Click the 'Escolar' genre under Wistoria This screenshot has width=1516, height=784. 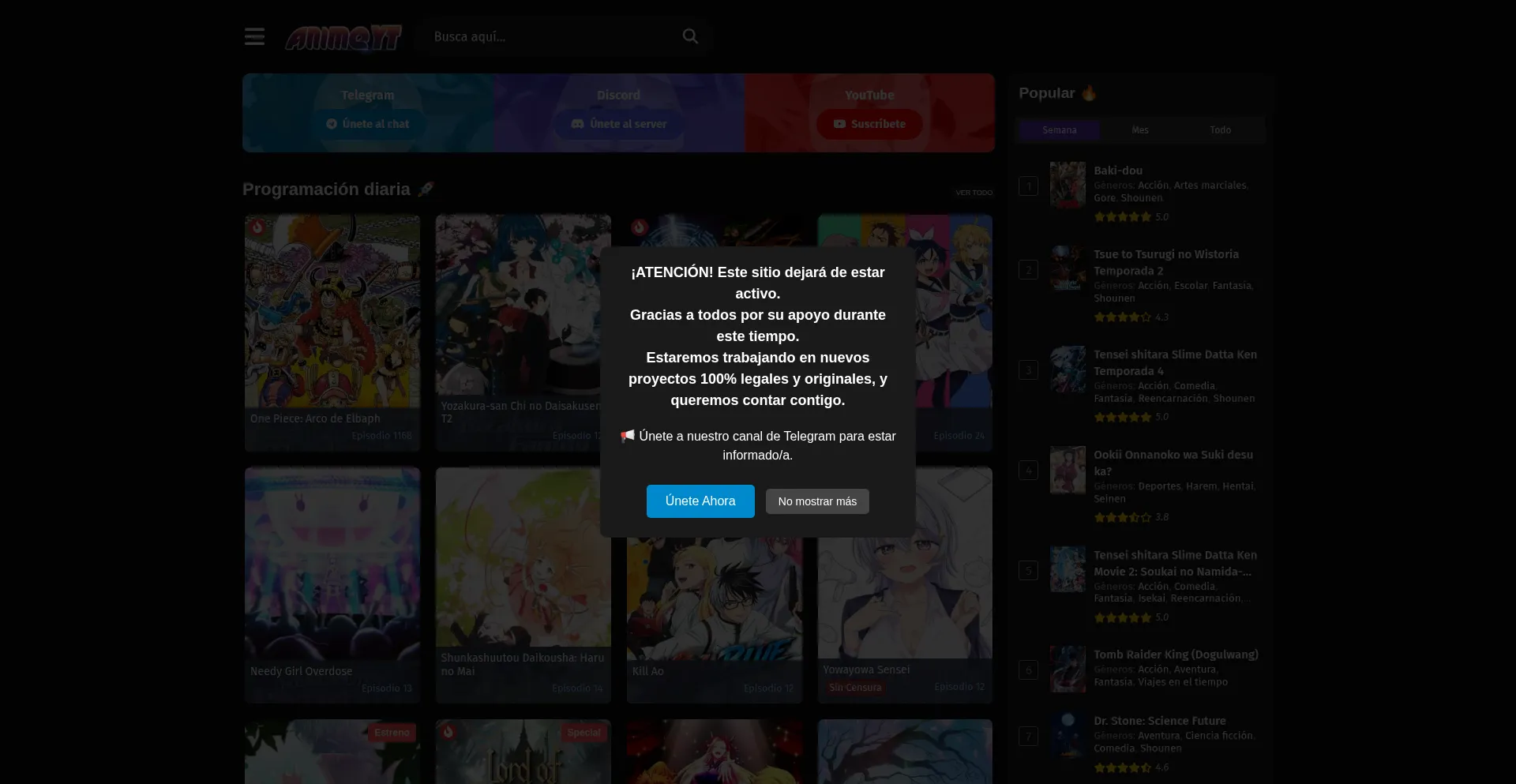(1191, 286)
